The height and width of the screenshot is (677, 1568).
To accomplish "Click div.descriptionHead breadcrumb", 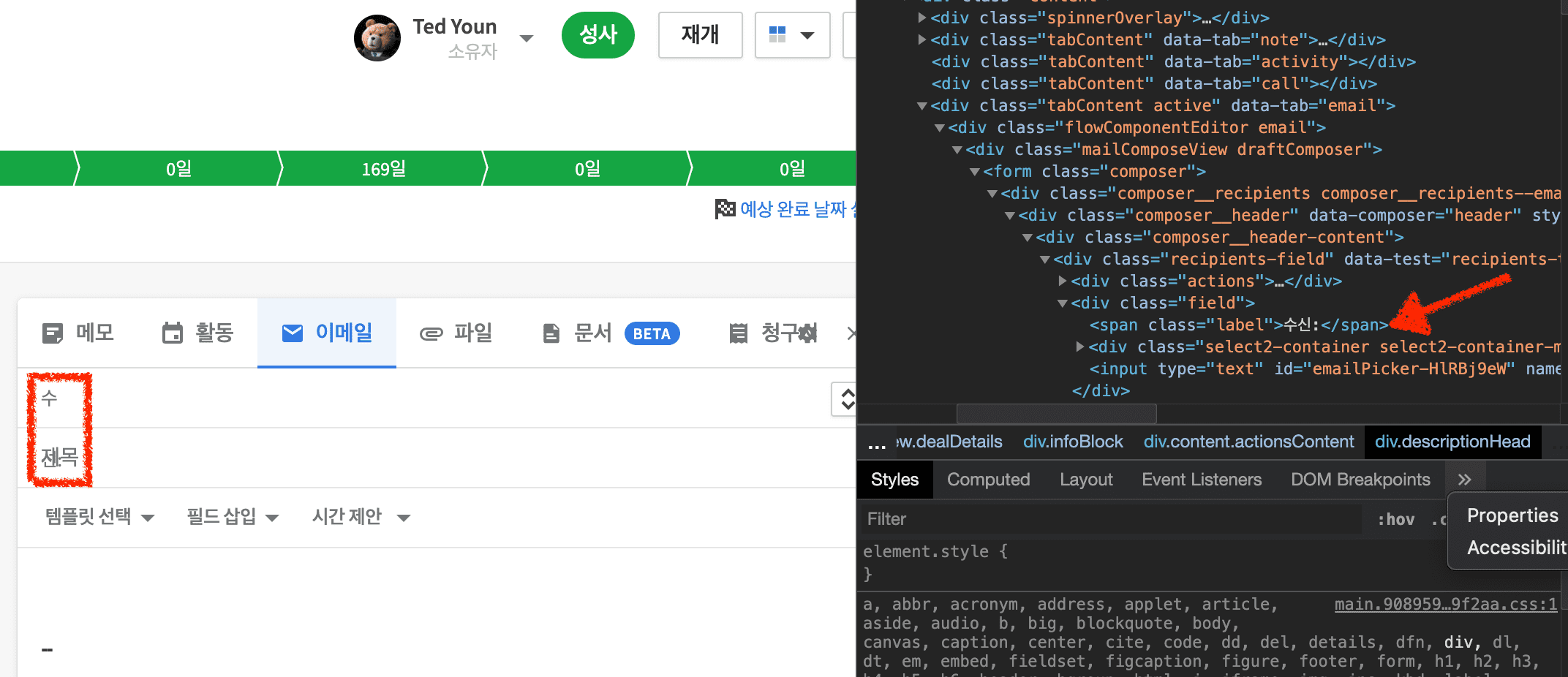I will [x=1452, y=442].
